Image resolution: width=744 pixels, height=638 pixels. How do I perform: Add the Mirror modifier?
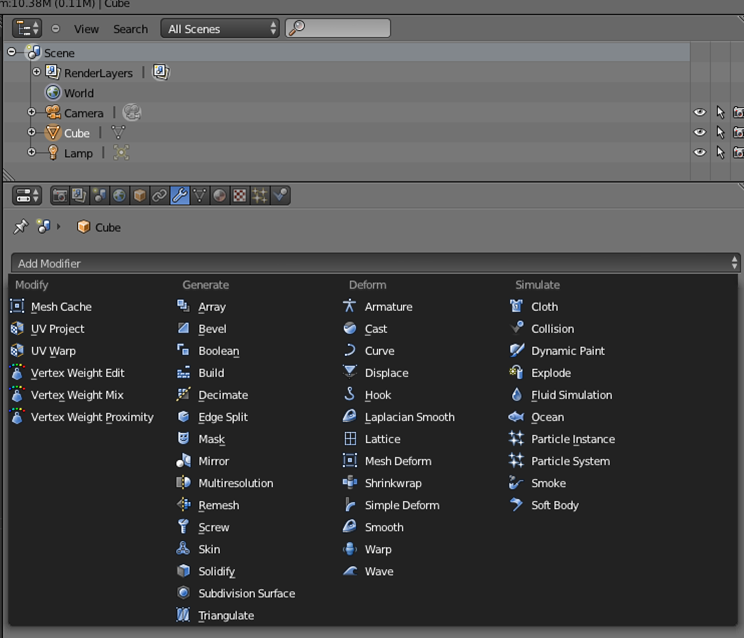point(213,461)
